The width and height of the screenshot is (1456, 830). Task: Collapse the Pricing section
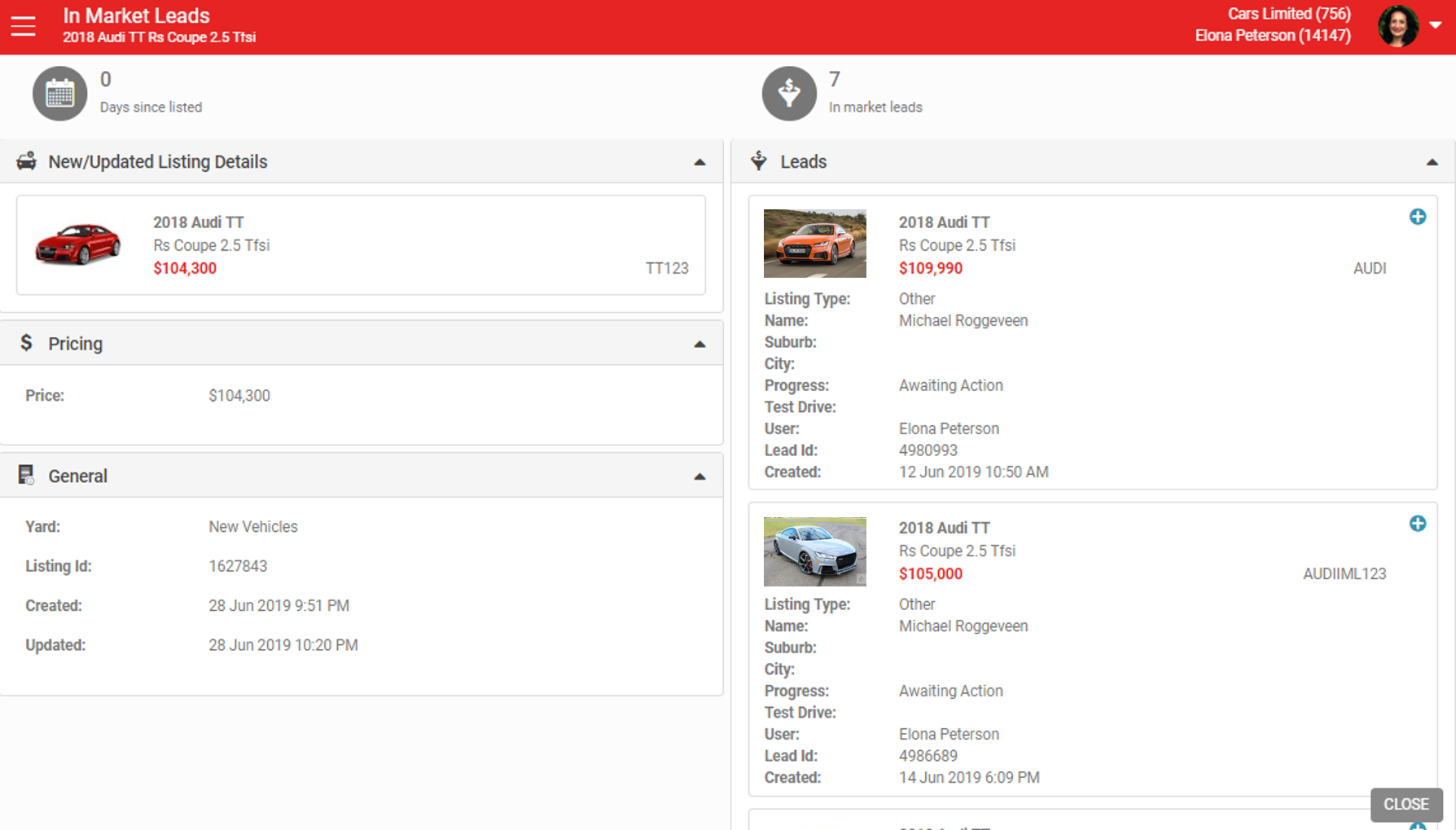click(699, 344)
